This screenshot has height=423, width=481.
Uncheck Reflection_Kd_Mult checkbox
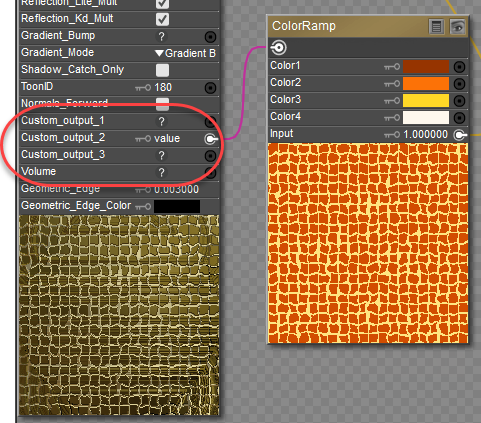click(162, 19)
